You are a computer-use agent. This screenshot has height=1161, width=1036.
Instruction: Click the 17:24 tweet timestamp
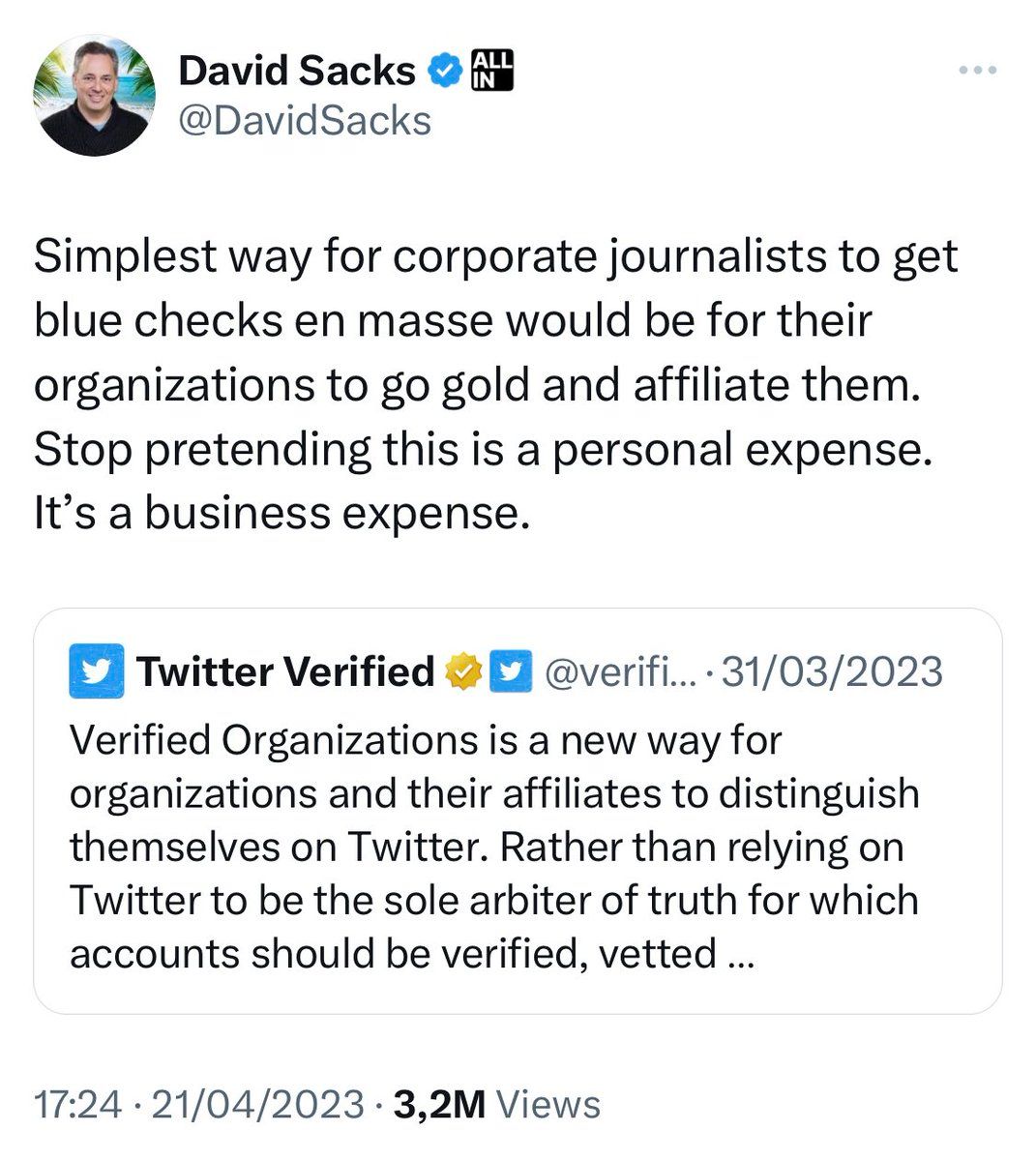[77, 1105]
